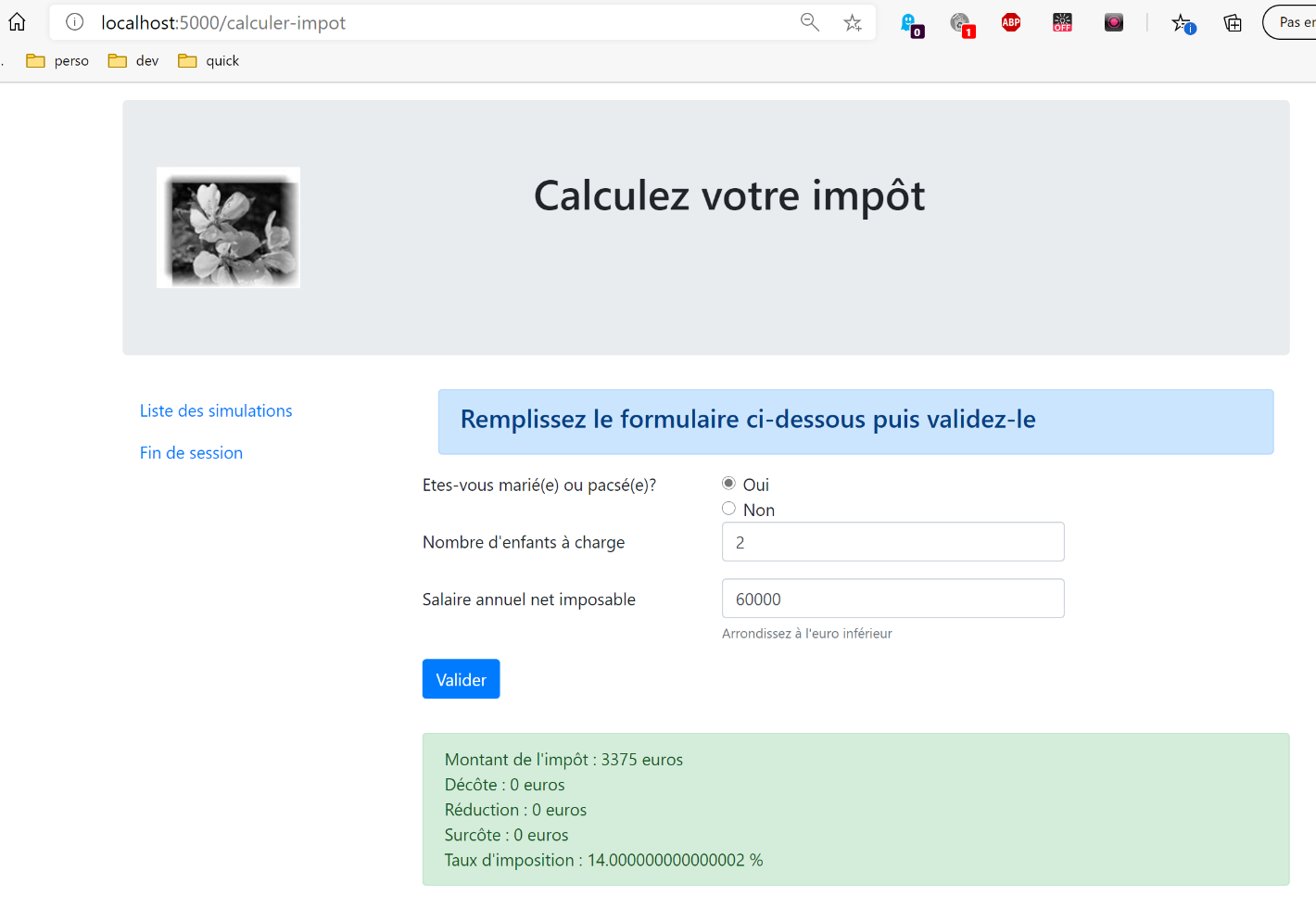This screenshot has width=1316, height=908.
Task: Open the Ghostery ghost extension icon
Action: 910,23
